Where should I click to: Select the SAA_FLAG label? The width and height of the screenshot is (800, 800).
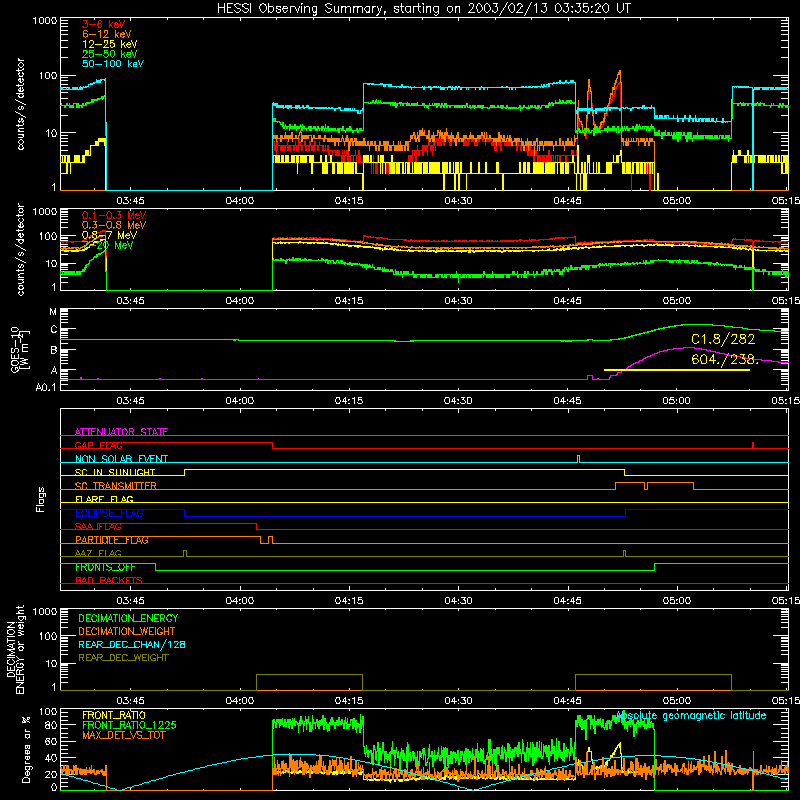tap(98, 526)
